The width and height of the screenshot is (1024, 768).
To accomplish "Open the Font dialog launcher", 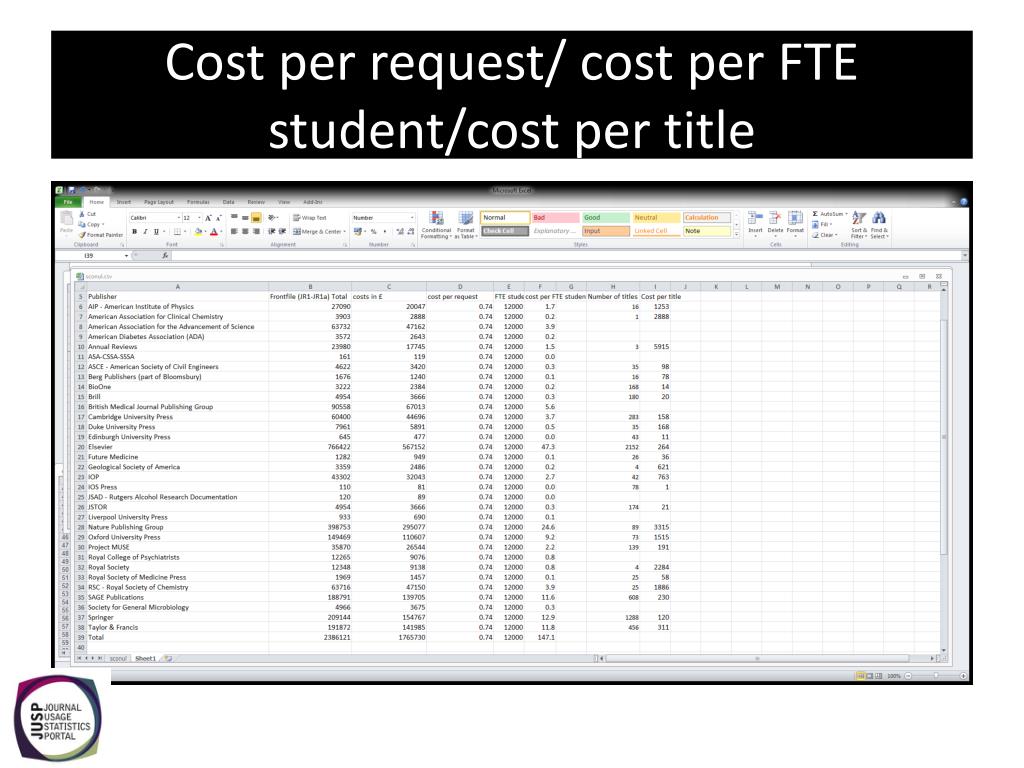I will coord(222,245).
